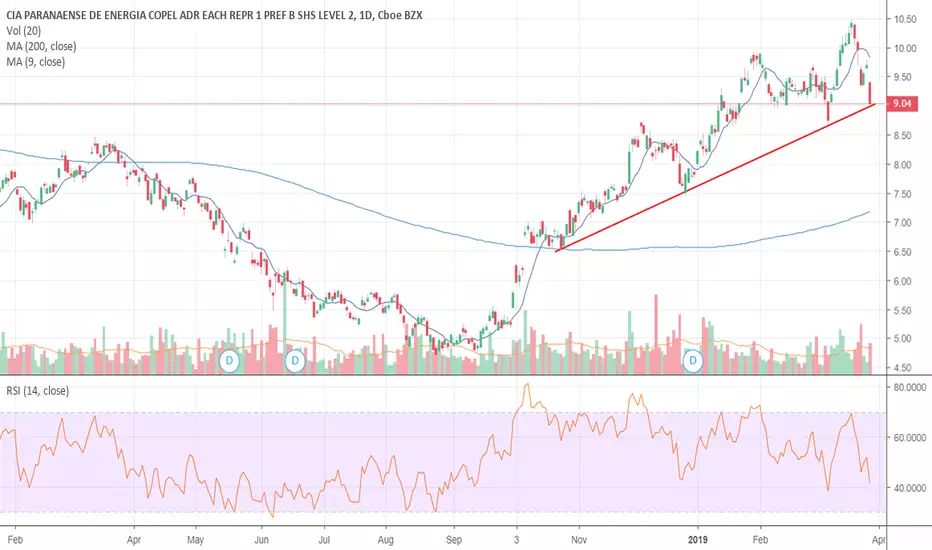Click the 4.50 price axis label

click(905, 367)
